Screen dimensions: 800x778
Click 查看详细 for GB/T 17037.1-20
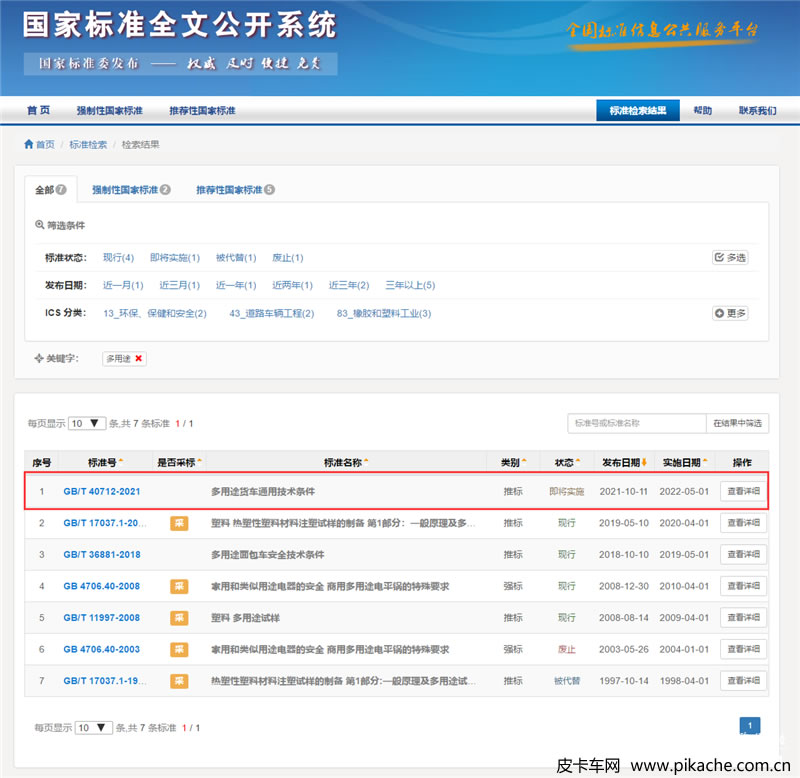[x=743, y=523]
